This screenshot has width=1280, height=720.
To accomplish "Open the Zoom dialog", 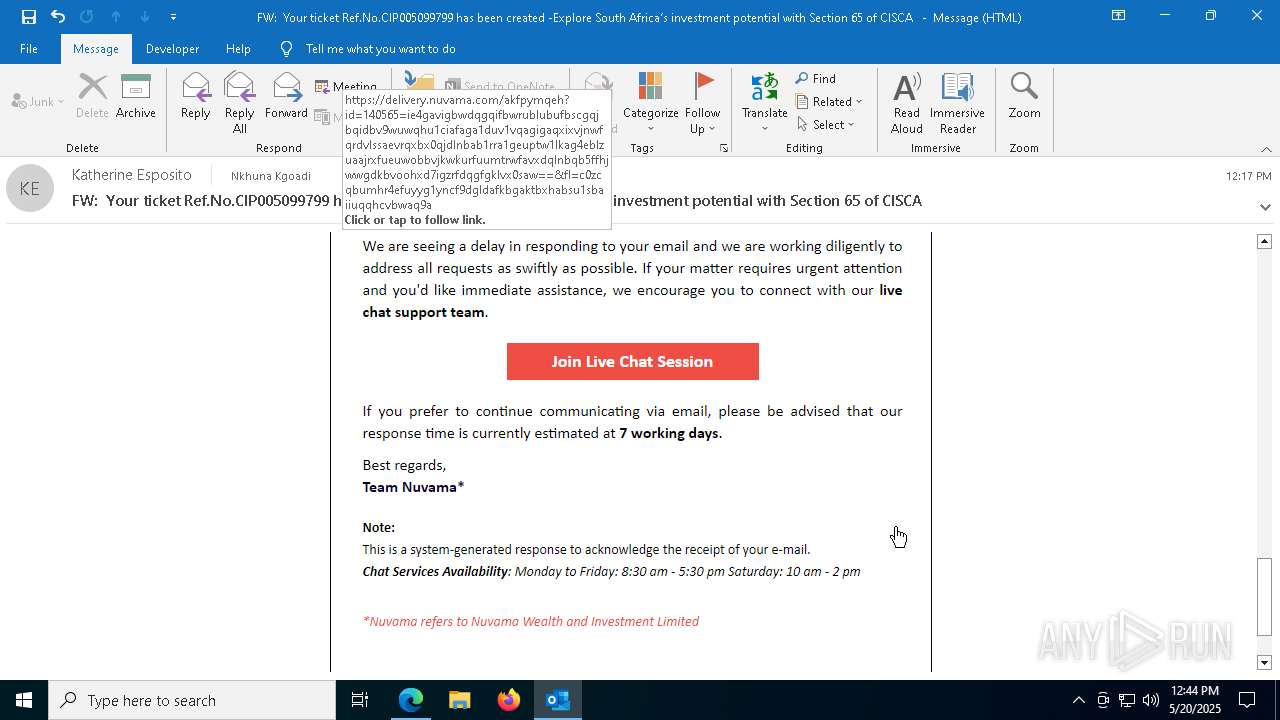I will 1024,97.
